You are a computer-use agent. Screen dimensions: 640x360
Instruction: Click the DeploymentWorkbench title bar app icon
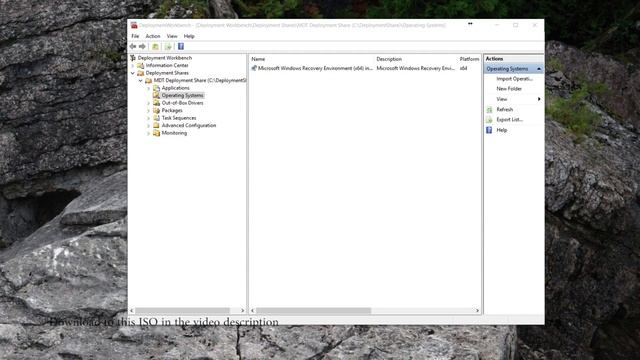134,25
